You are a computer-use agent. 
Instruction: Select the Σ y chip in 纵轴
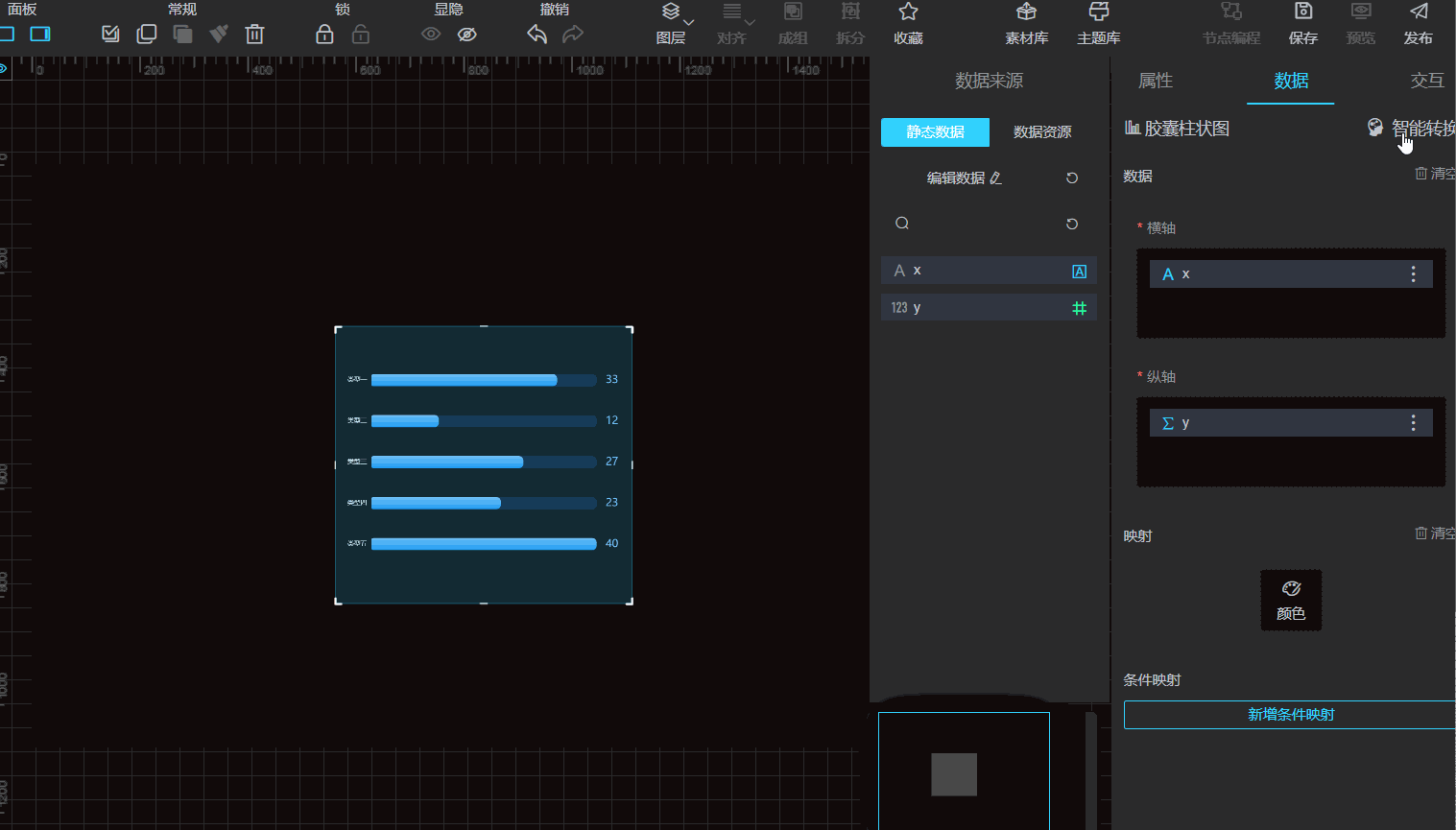coord(1291,423)
